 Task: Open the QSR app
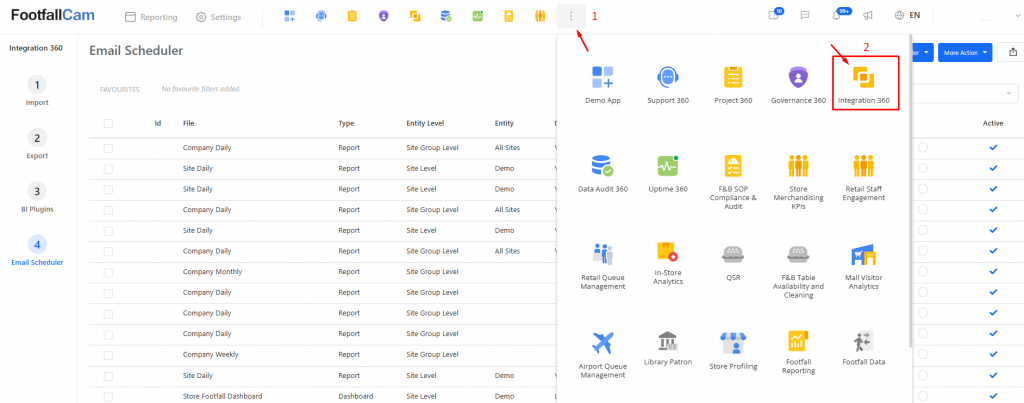[x=733, y=261]
